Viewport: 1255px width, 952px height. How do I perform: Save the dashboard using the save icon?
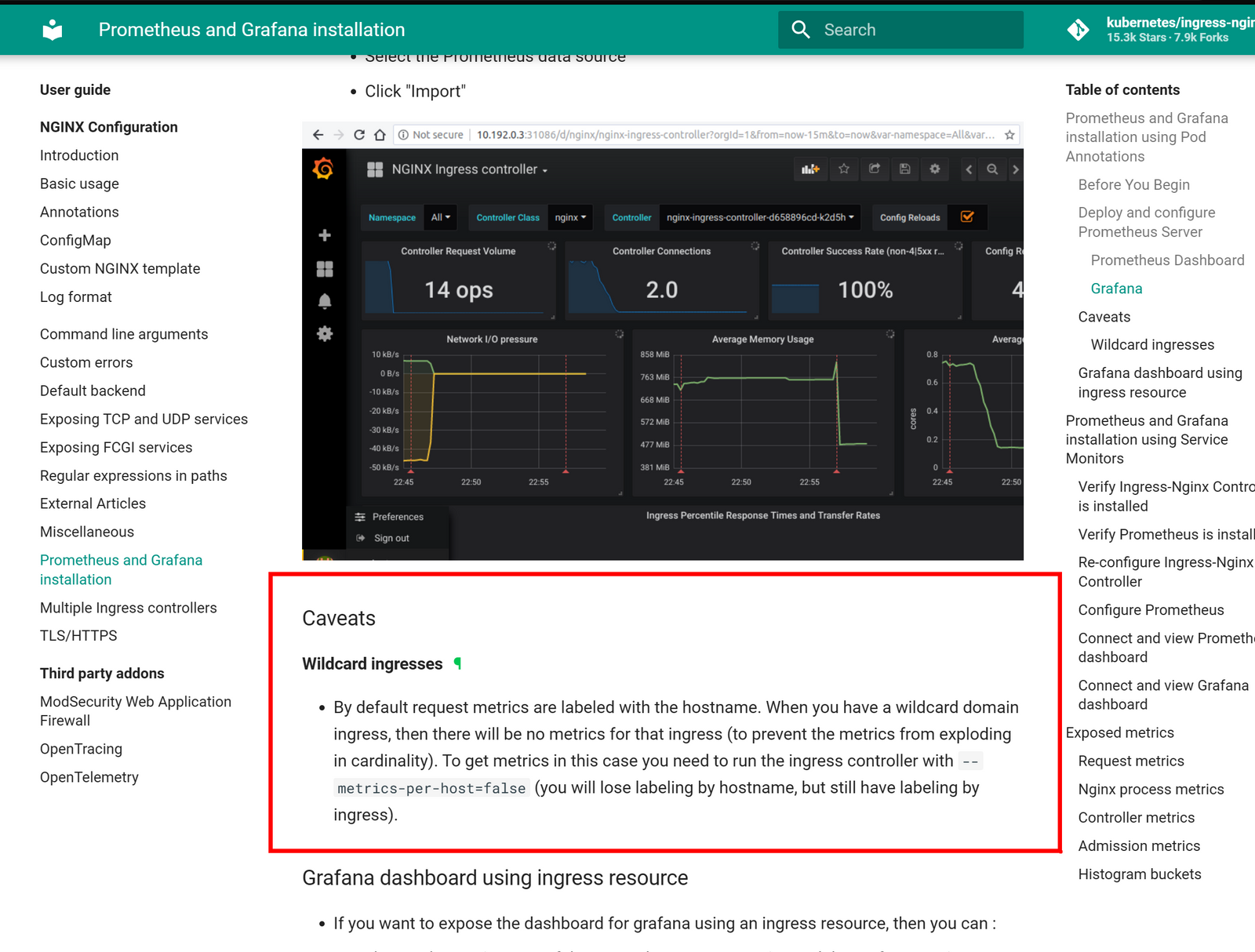[x=904, y=169]
